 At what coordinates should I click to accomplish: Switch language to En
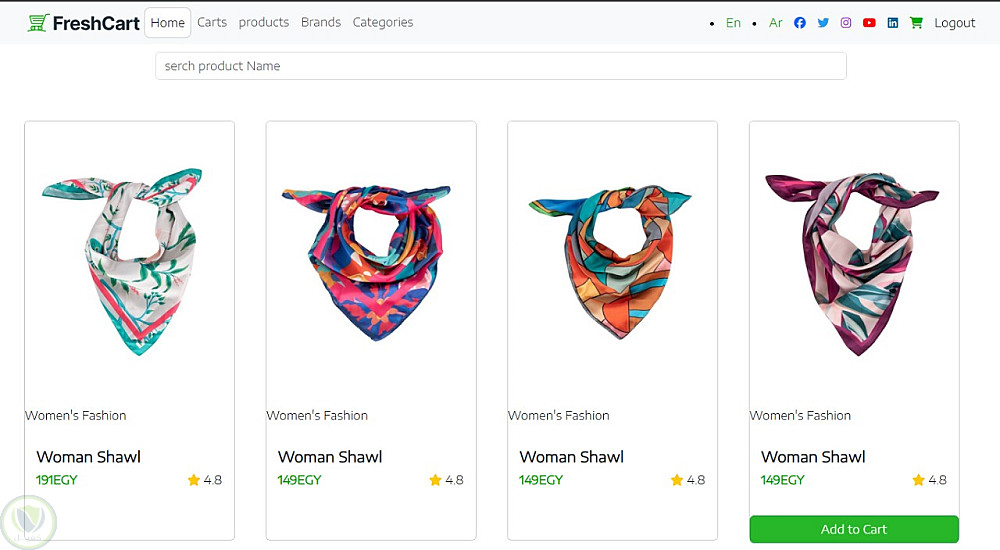(734, 23)
